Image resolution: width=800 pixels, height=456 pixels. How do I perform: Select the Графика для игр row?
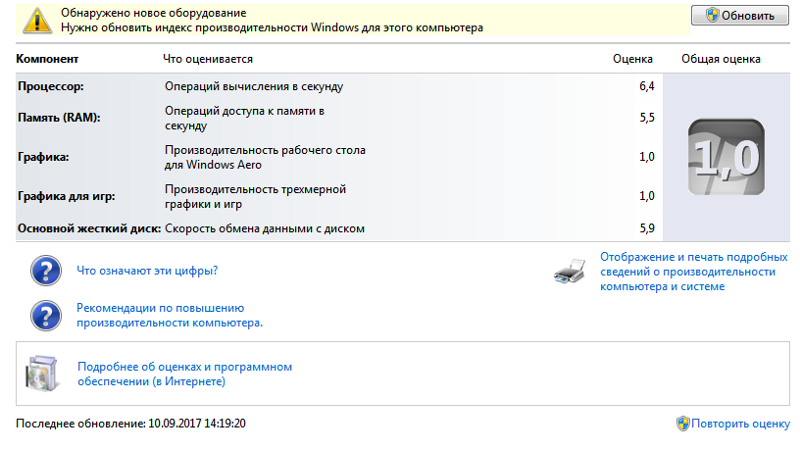coord(339,196)
